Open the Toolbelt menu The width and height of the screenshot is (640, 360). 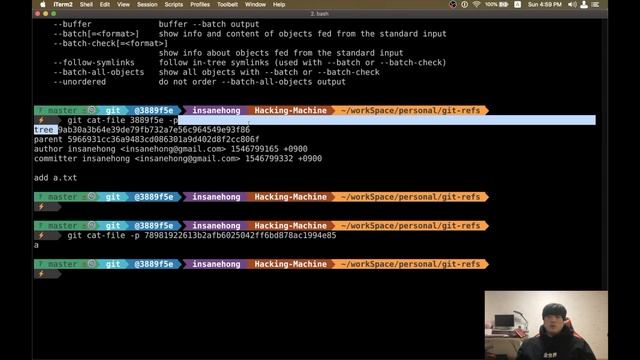[x=227, y=4]
